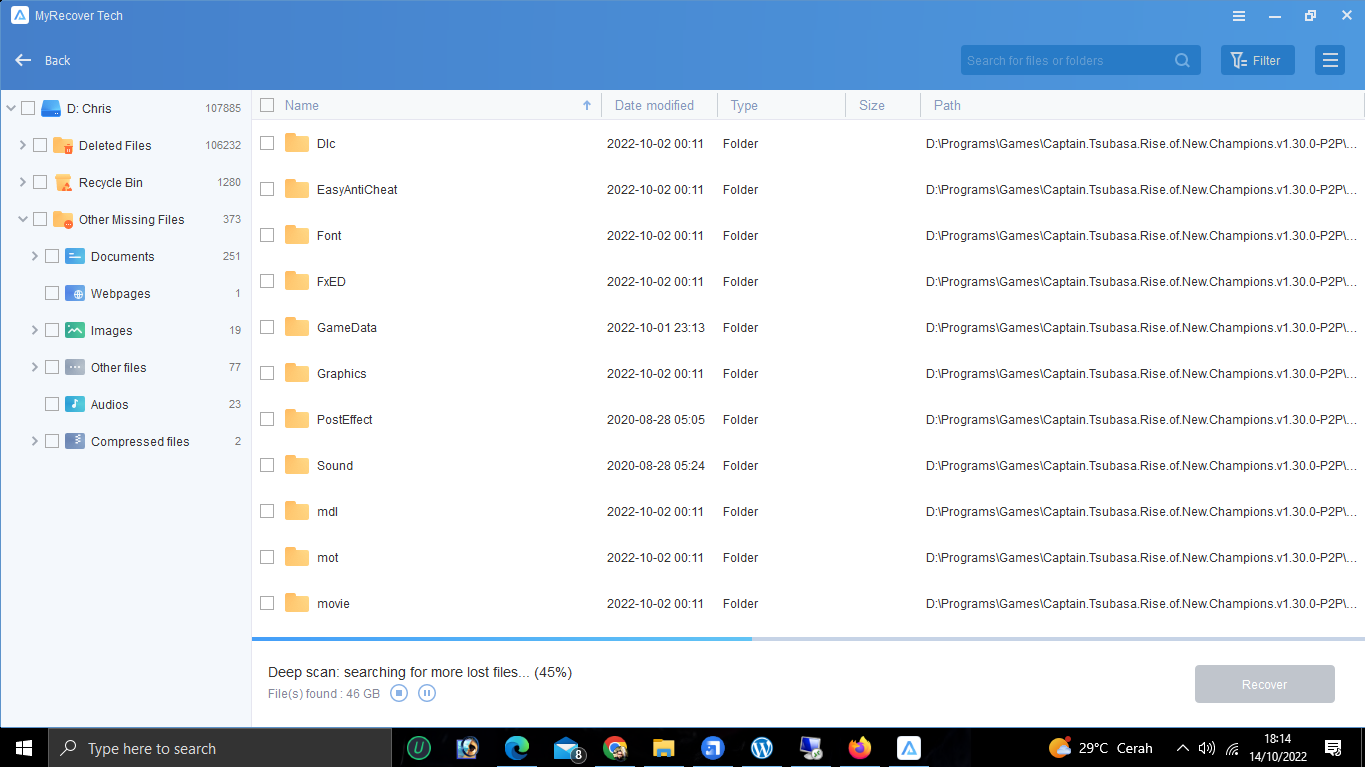Open File Explorer from the taskbar

point(664,748)
